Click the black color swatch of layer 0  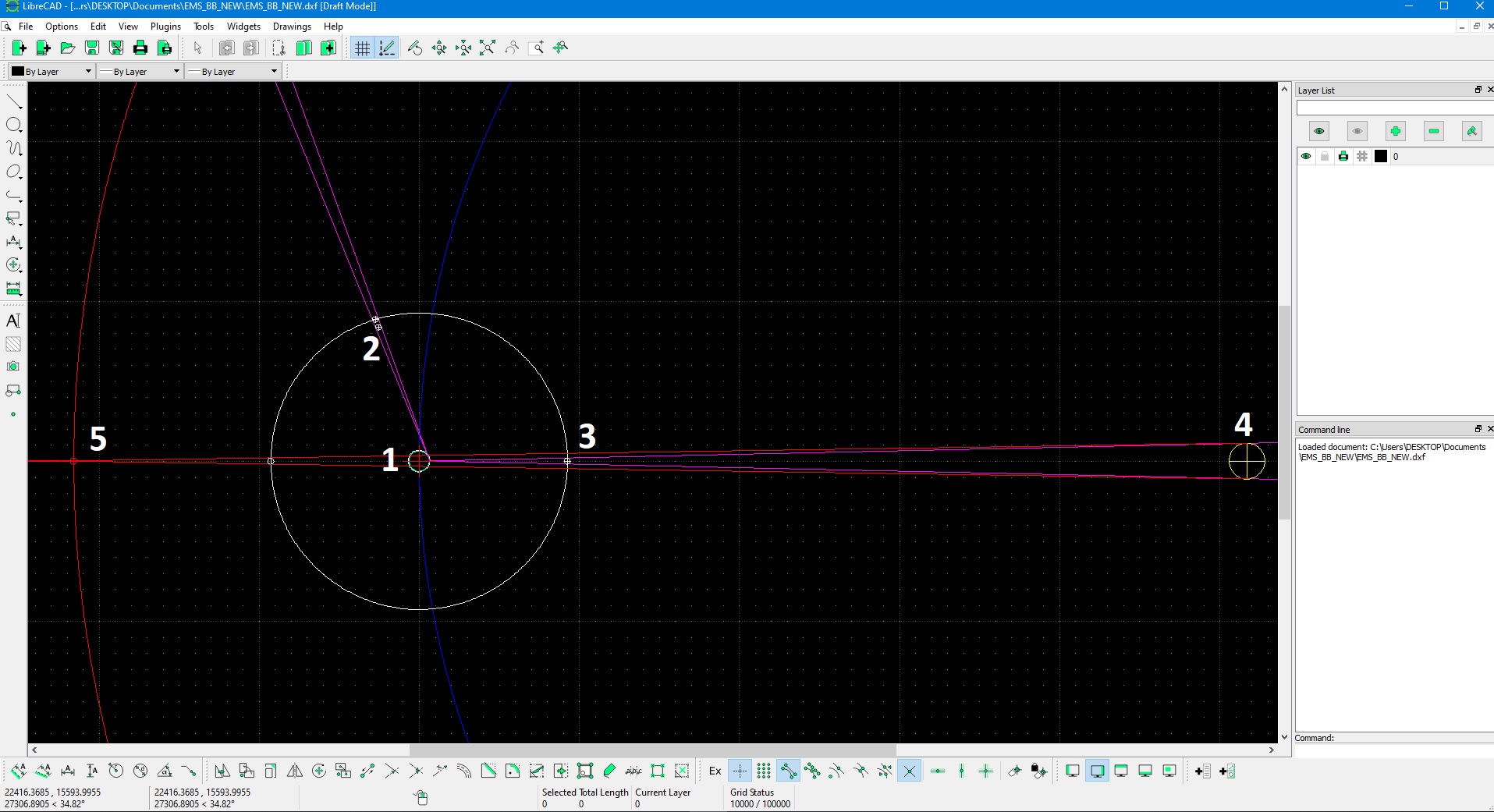1381,157
